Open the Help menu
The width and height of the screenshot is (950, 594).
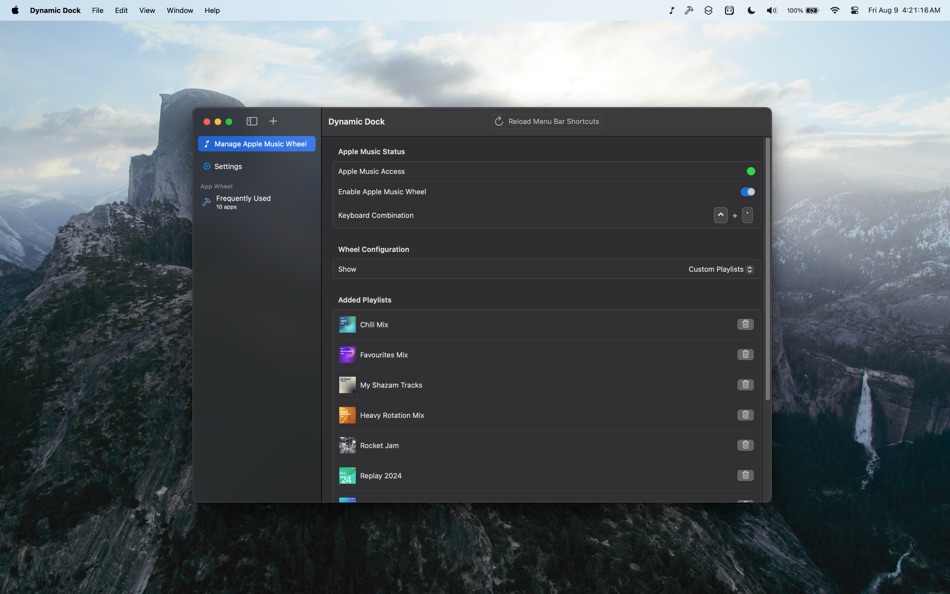tap(211, 10)
